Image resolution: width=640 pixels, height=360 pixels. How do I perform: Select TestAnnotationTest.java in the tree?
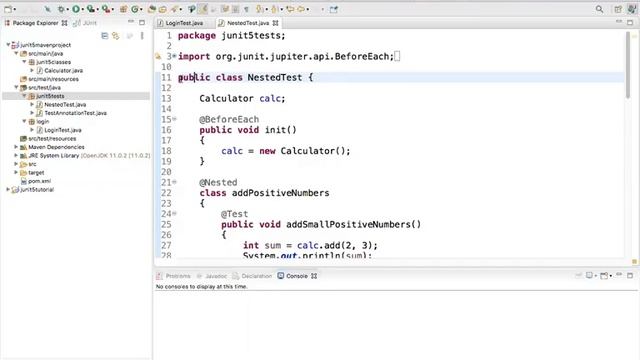(x=76, y=113)
